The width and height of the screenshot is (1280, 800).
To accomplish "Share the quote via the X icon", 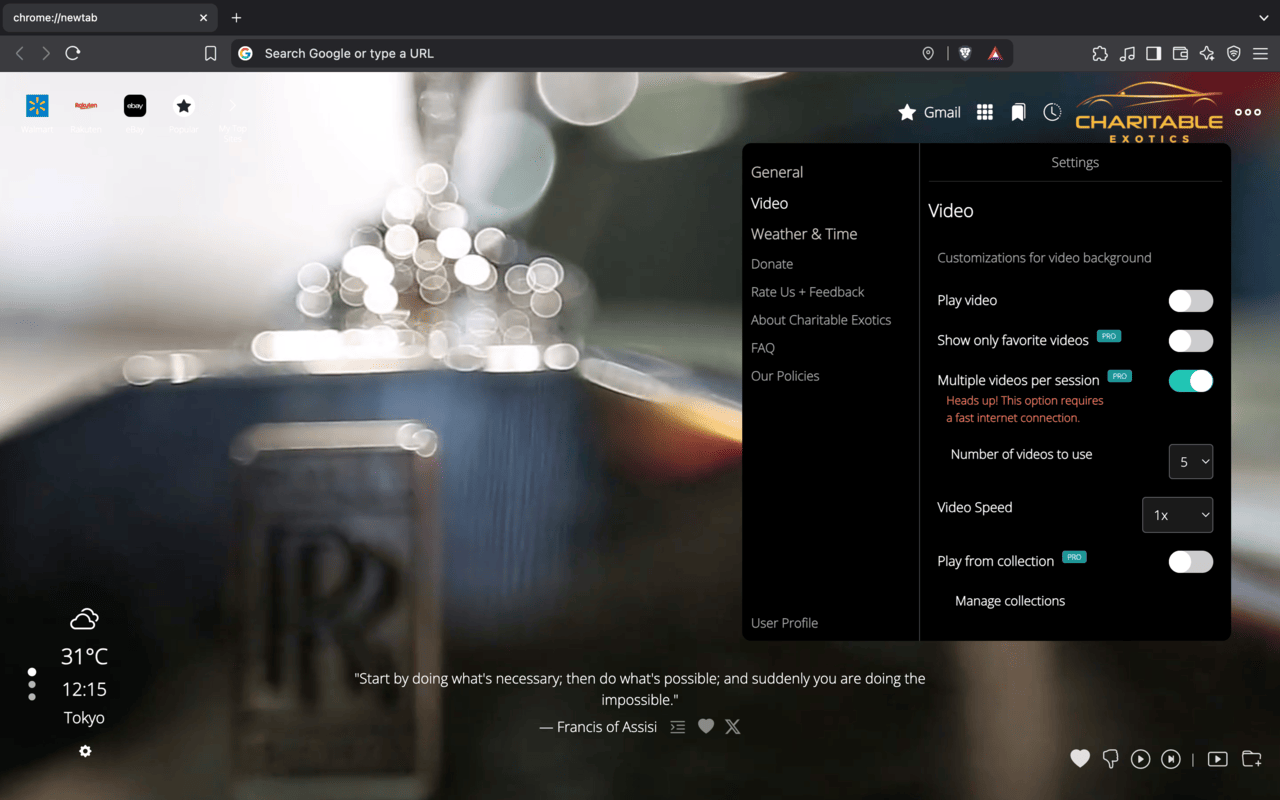I will [733, 727].
